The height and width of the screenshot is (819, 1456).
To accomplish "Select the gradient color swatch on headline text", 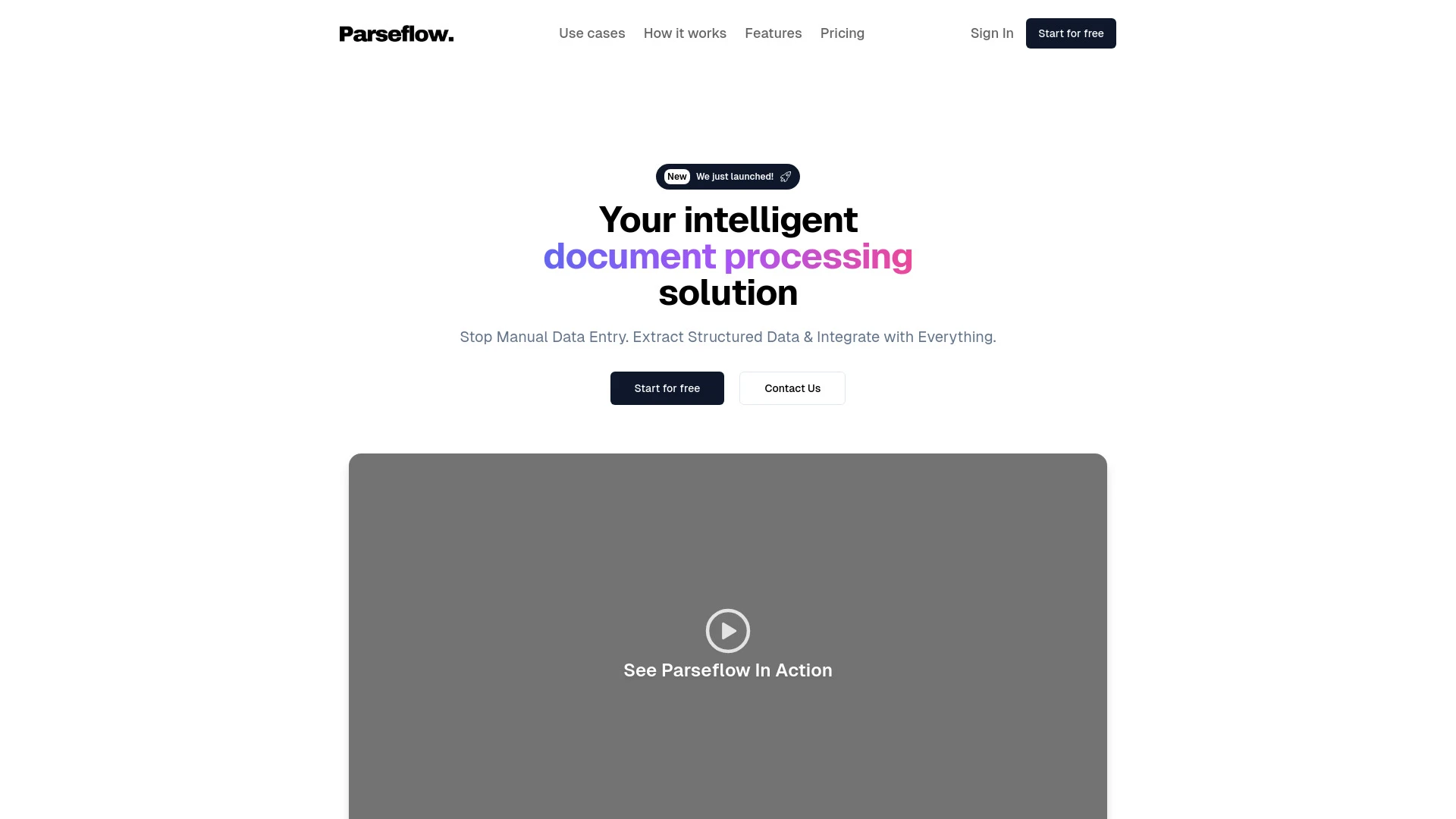I will pyautogui.click(x=727, y=256).
